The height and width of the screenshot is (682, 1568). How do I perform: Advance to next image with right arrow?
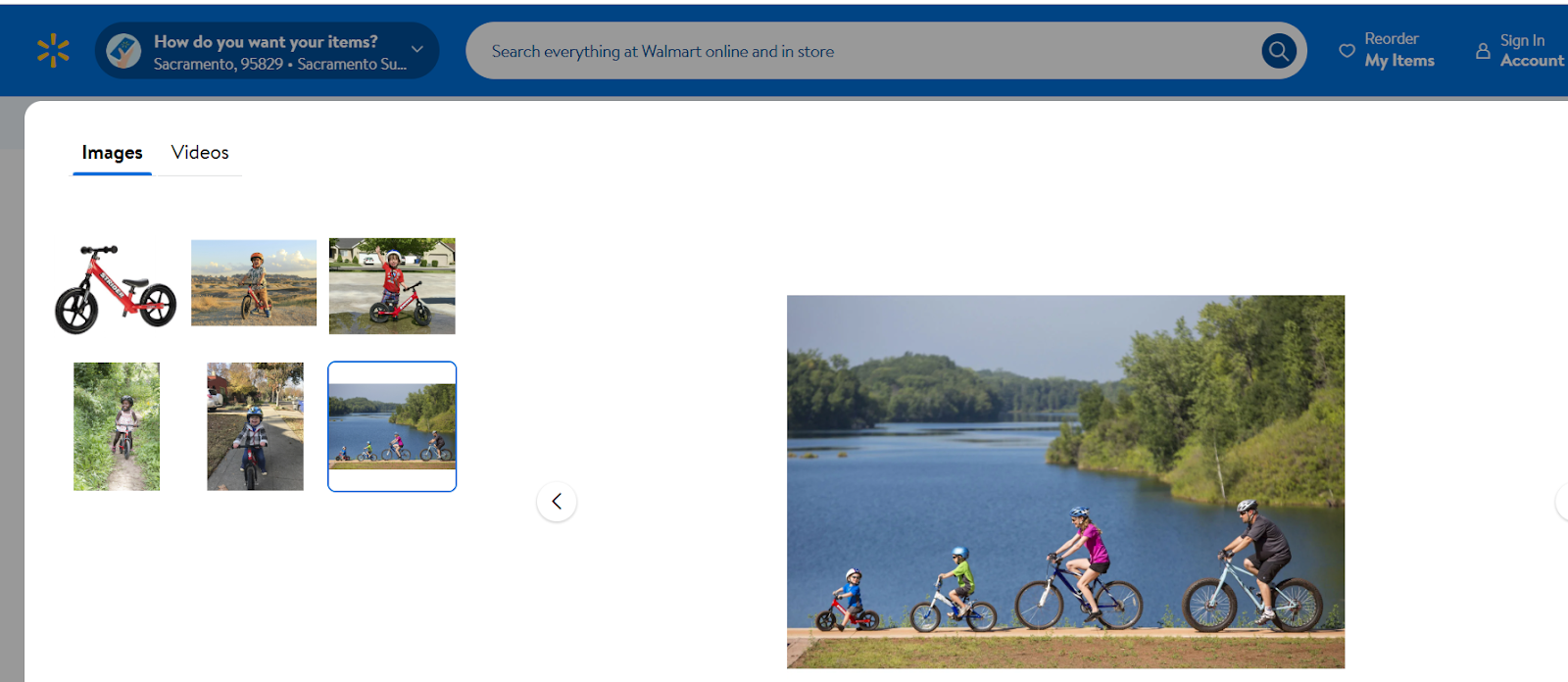[x=1562, y=502]
